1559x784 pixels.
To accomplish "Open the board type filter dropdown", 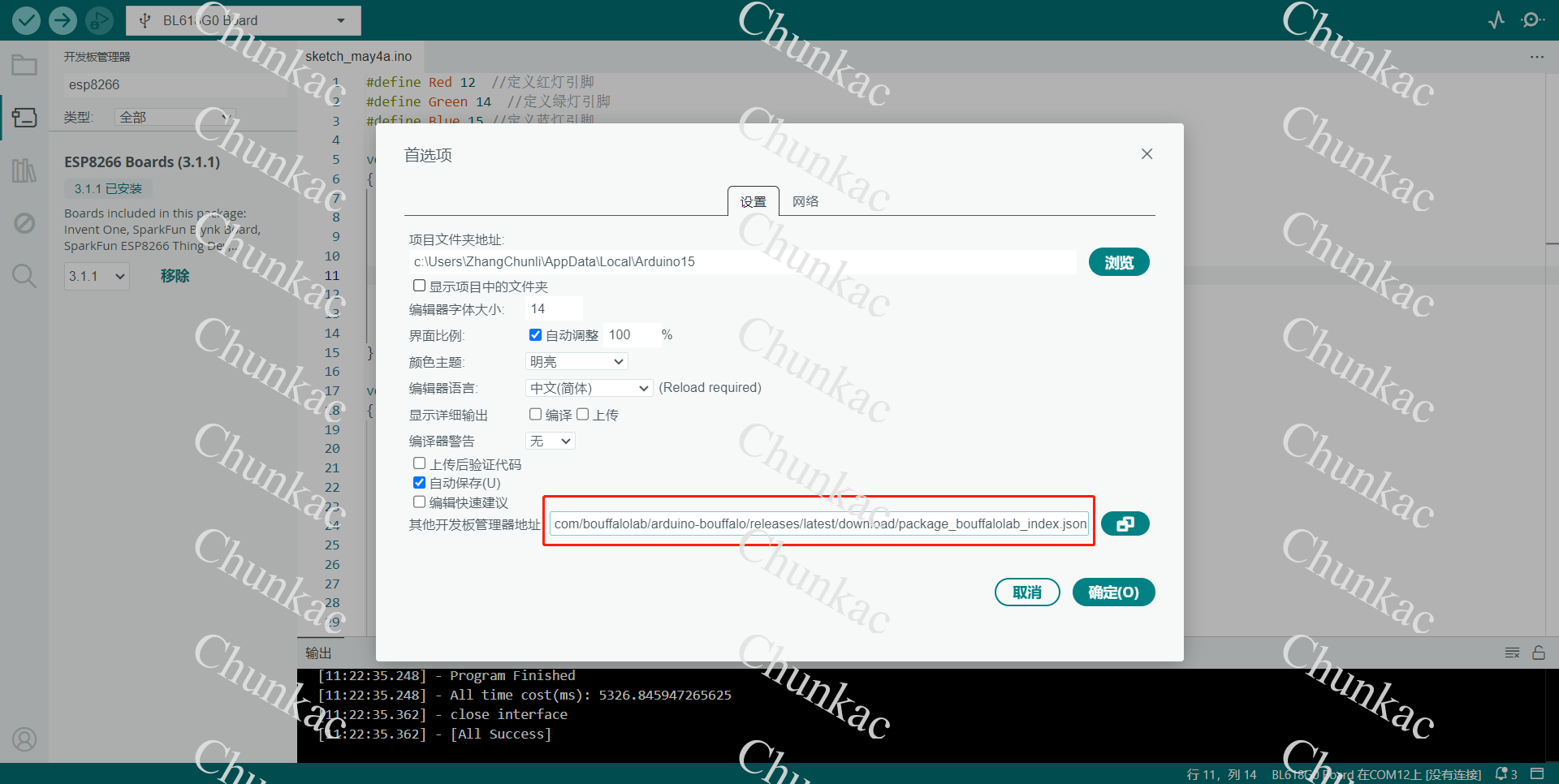I will [x=175, y=117].
